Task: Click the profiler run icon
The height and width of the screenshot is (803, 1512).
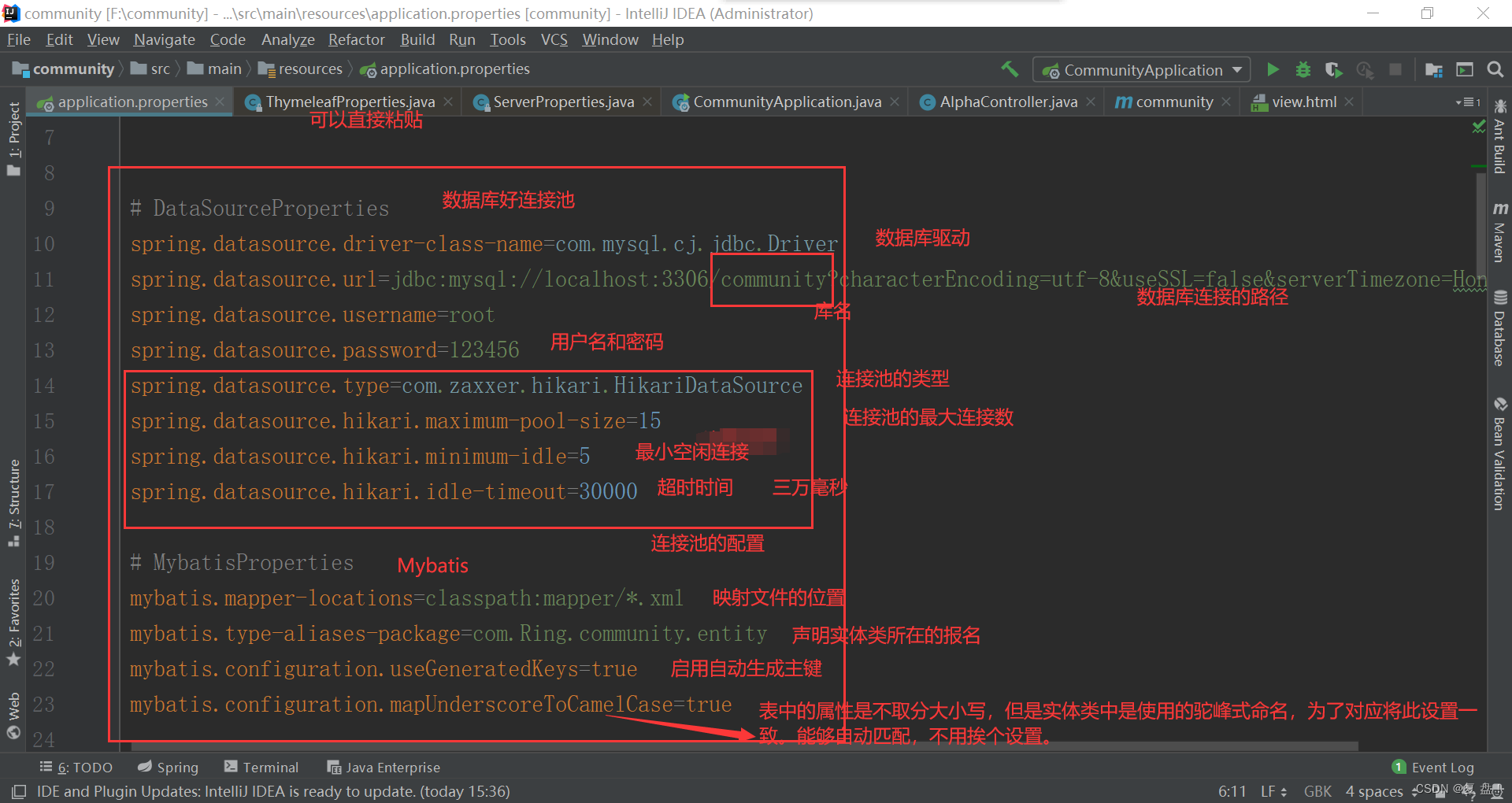Action: pos(1365,69)
